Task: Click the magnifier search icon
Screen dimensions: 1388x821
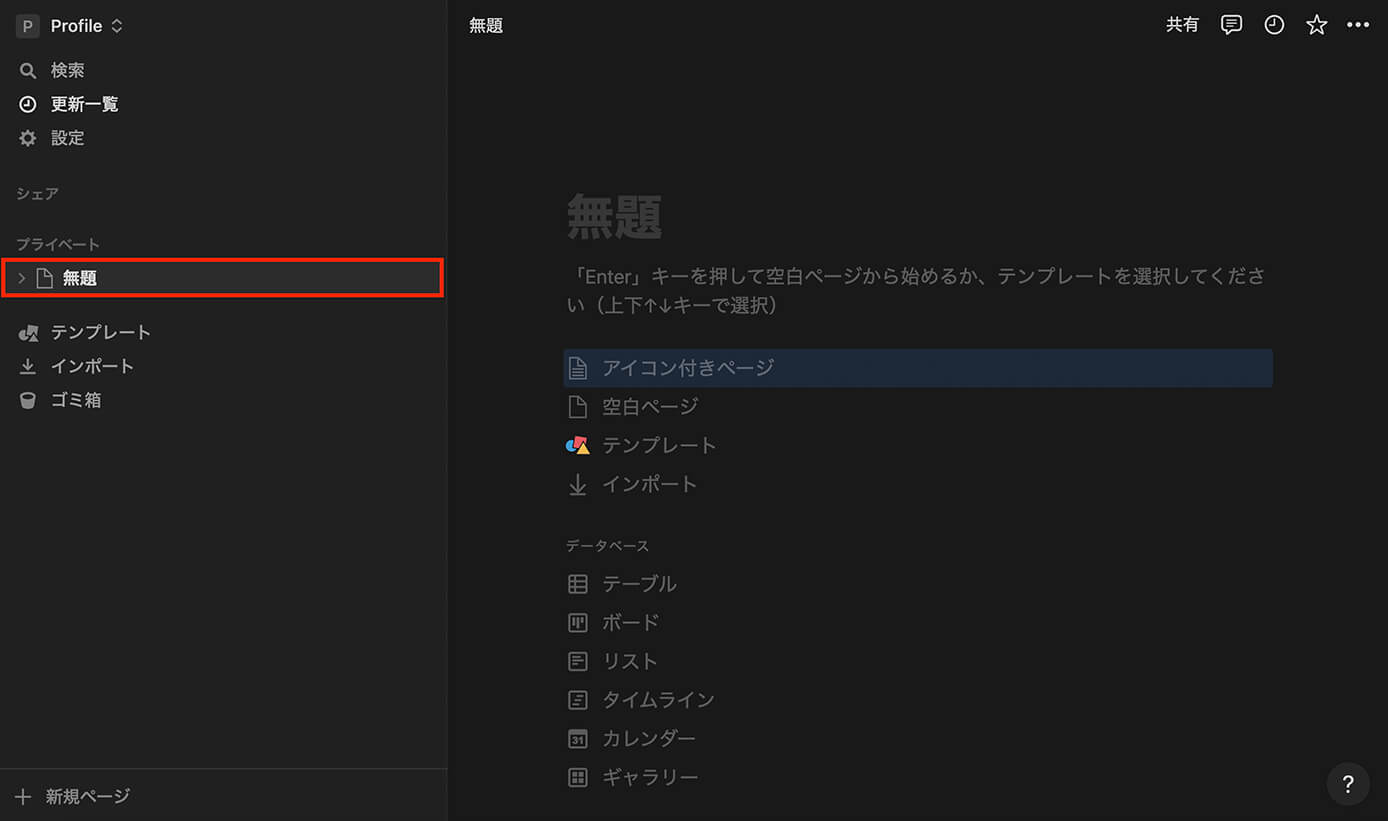Action: (28, 71)
